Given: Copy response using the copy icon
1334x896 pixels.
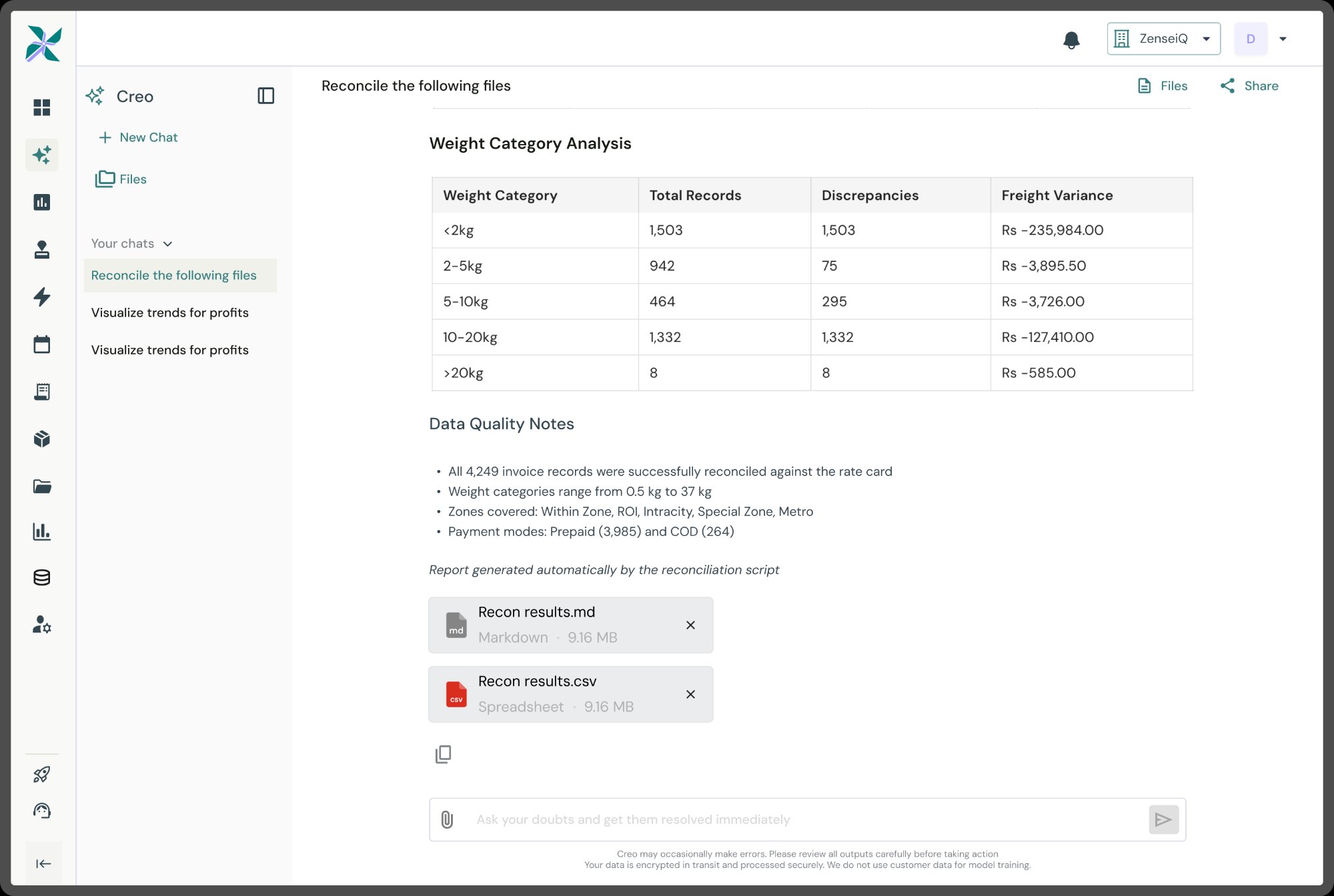Looking at the screenshot, I should 443,754.
